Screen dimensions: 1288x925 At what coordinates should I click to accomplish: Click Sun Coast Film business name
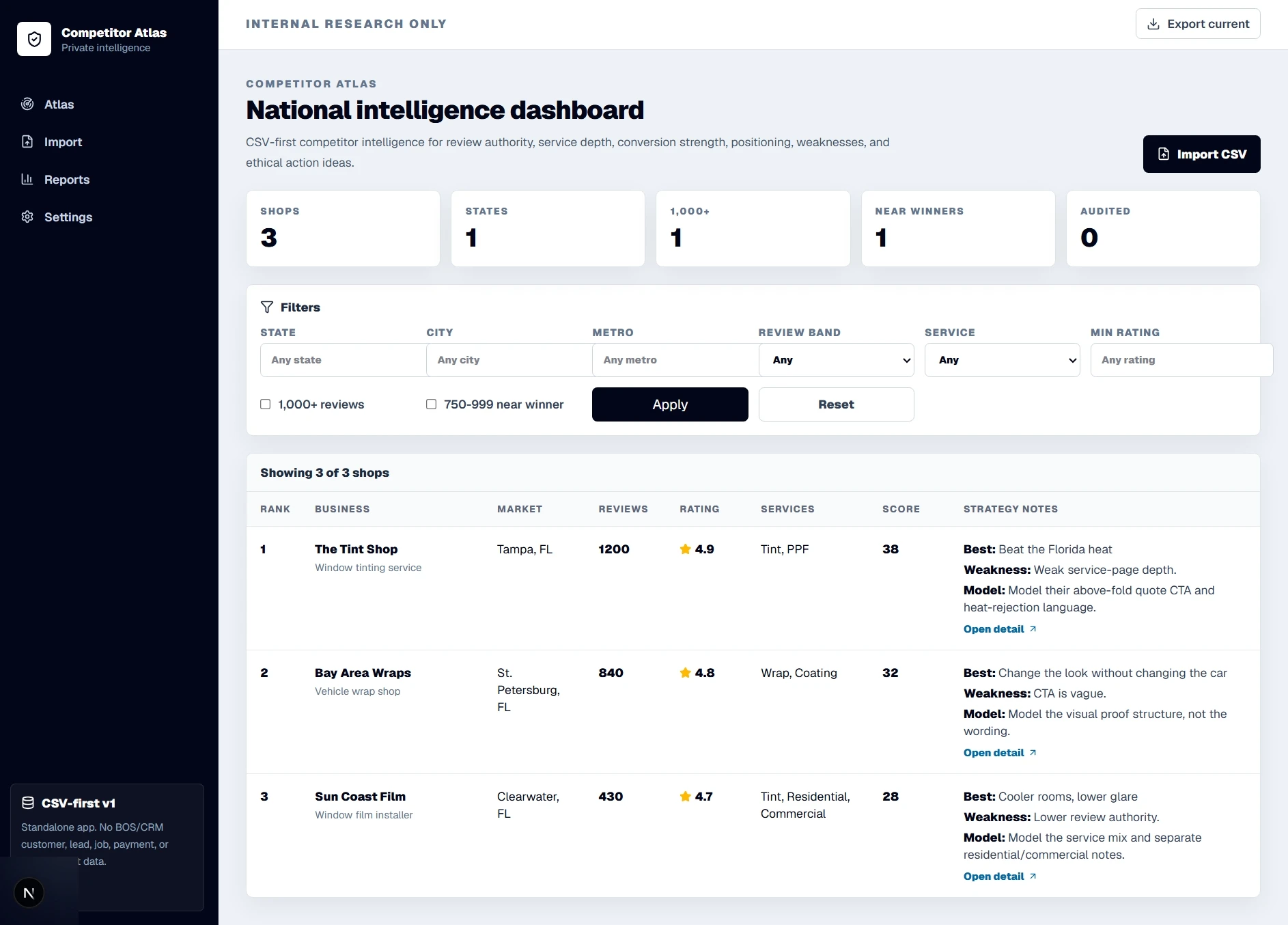(x=360, y=796)
